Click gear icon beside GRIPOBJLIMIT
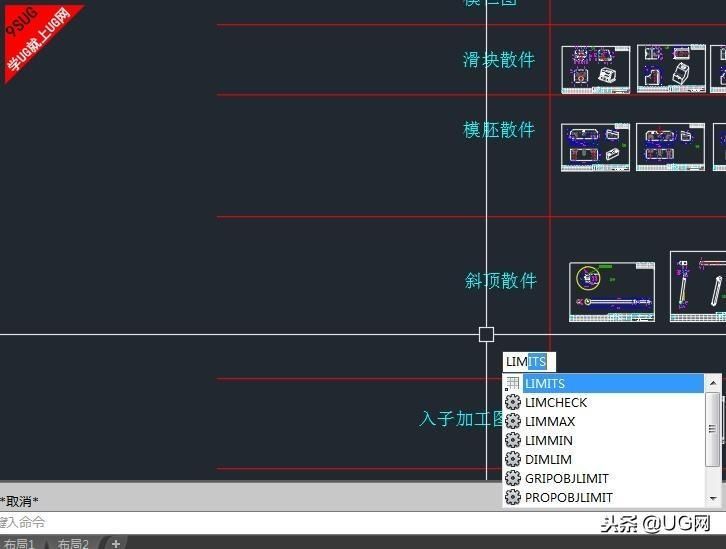The height and width of the screenshot is (549, 726). (513, 478)
